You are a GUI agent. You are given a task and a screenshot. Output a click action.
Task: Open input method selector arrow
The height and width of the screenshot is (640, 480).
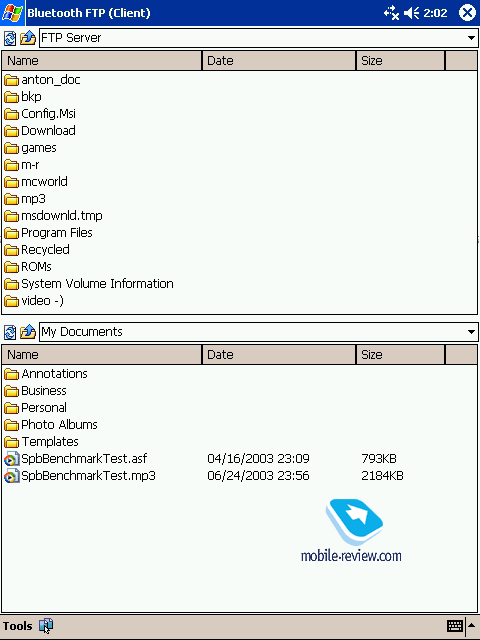tap(472, 625)
